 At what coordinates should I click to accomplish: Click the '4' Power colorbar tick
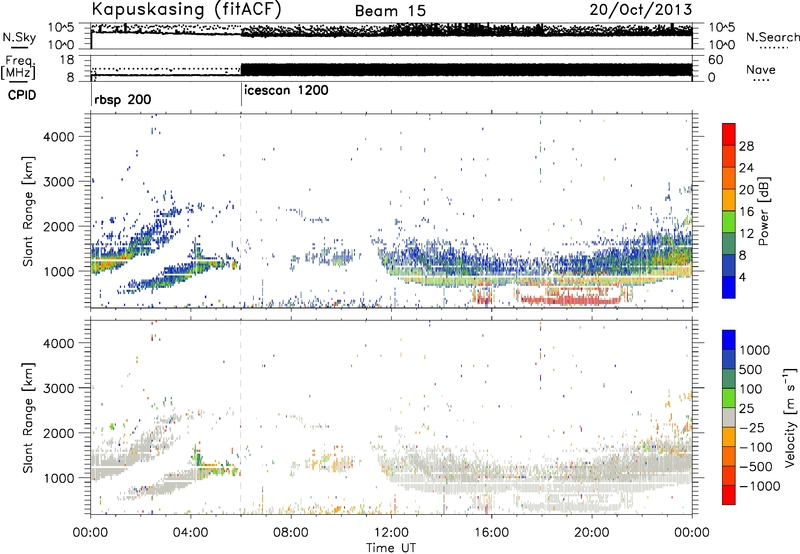pos(743,277)
